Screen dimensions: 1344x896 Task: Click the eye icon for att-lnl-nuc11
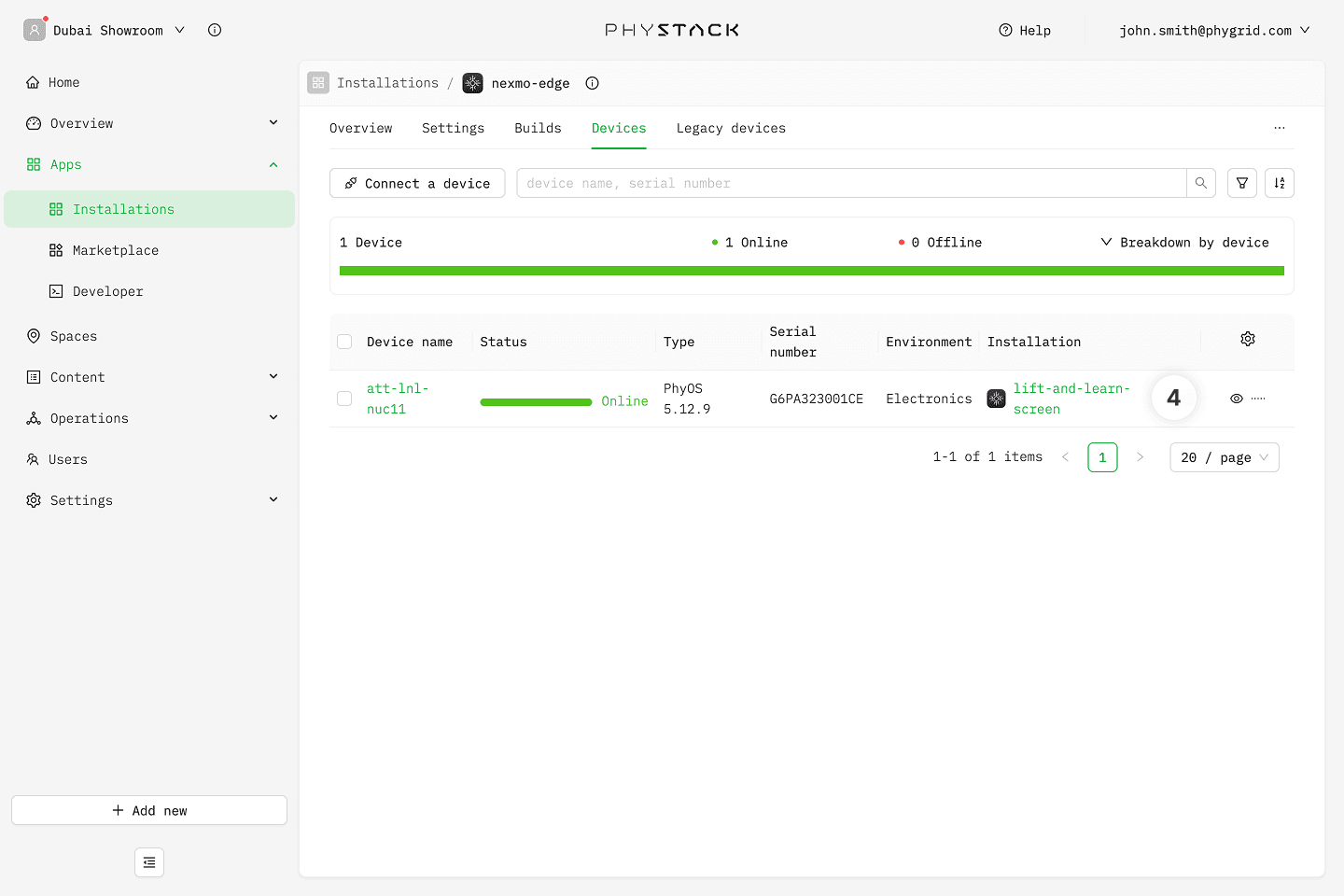pos(1237,399)
